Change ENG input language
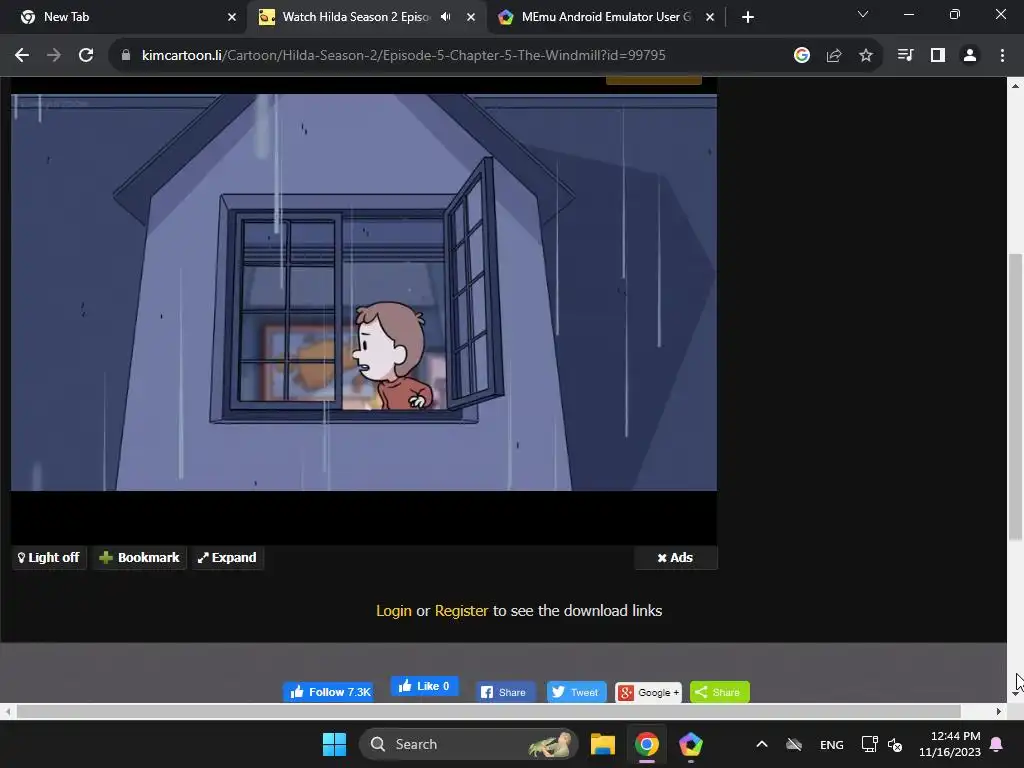 pyautogui.click(x=831, y=744)
